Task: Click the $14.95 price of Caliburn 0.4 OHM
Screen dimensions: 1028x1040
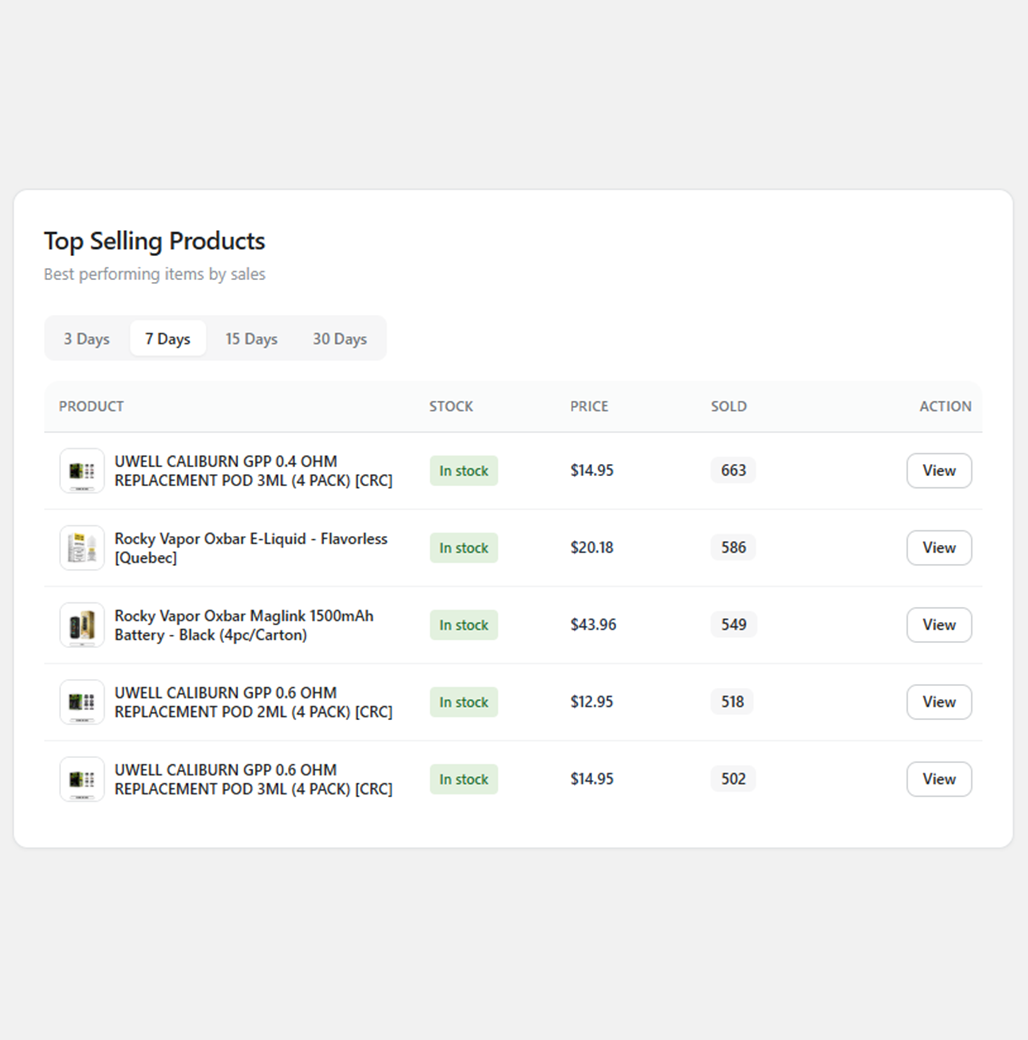Action: click(592, 470)
